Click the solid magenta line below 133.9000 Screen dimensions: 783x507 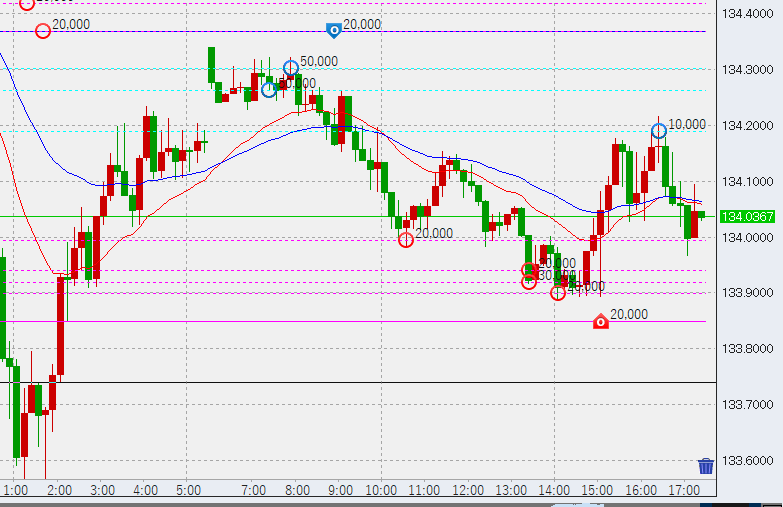[300, 321]
